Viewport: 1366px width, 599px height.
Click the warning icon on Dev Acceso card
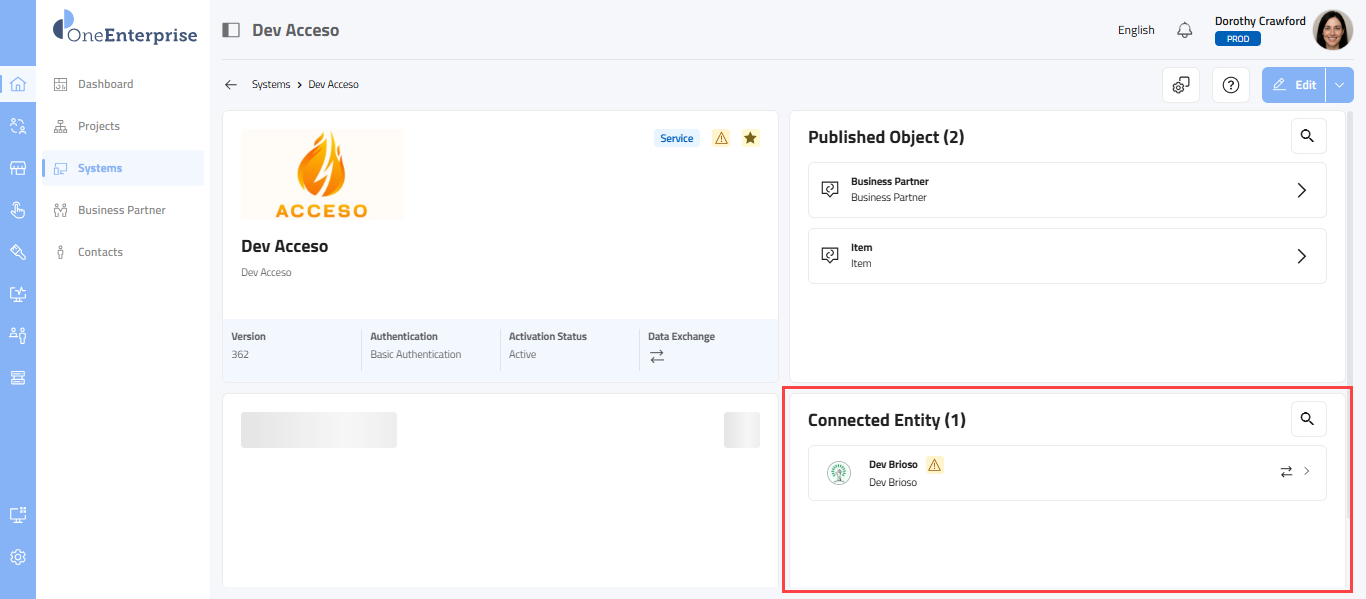pyautogui.click(x=721, y=138)
